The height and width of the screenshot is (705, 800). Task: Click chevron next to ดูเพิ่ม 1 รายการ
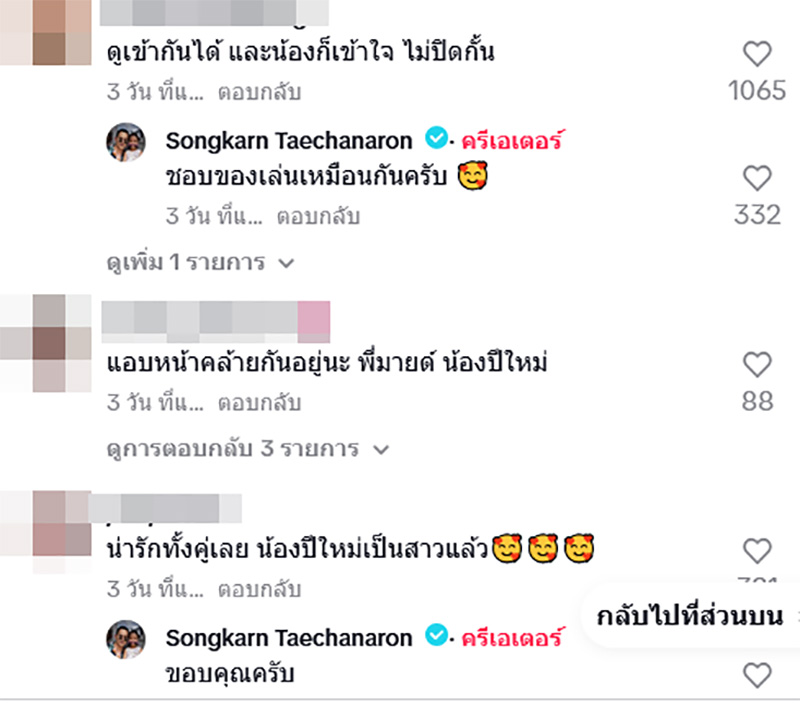click(x=288, y=262)
